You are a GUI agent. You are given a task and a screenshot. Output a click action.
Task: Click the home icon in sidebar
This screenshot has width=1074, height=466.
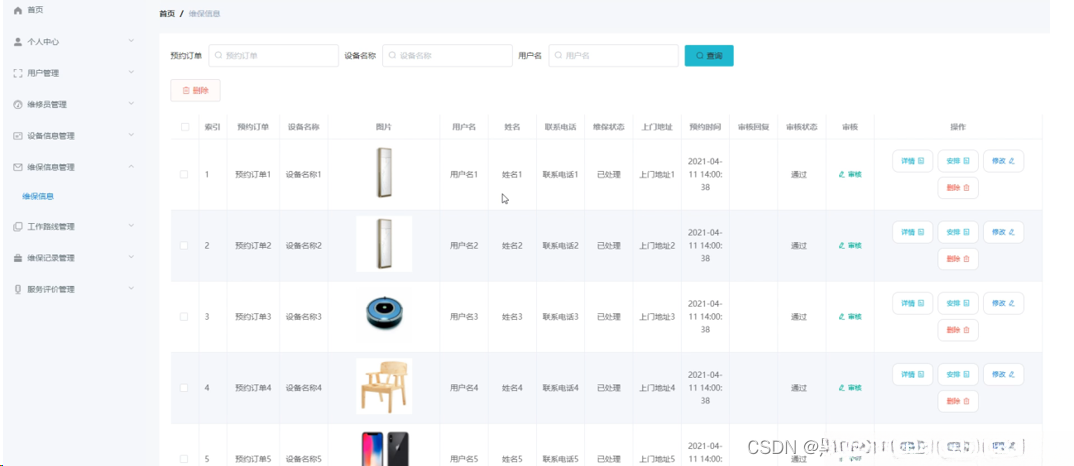[18, 10]
